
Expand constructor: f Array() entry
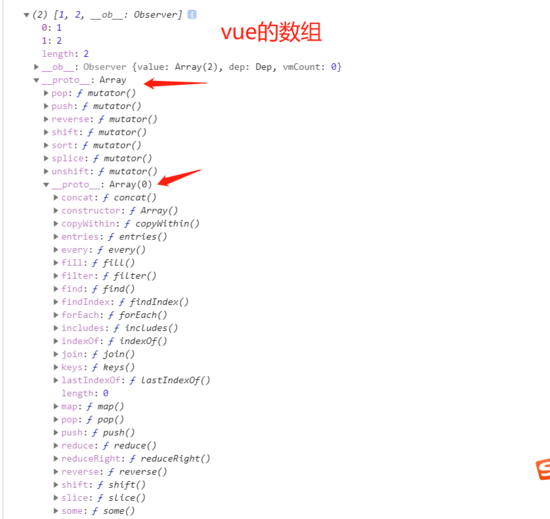pyautogui.click(x=56, y=210)
